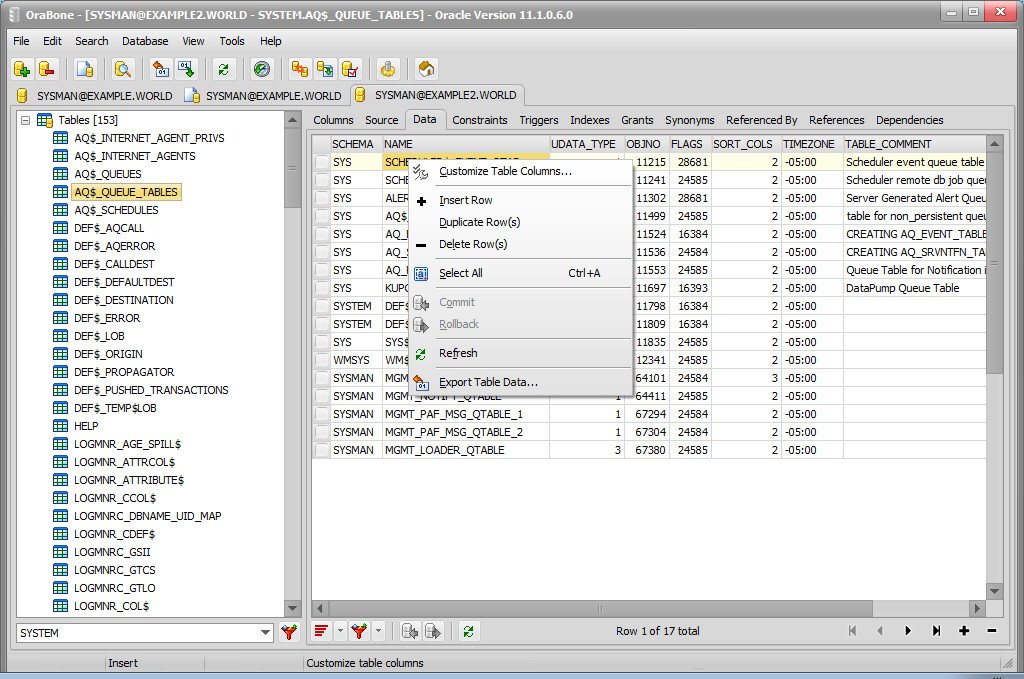The image size is (1024, 679).
Task: Open a new SQL document icon
Action: point(85,69)
